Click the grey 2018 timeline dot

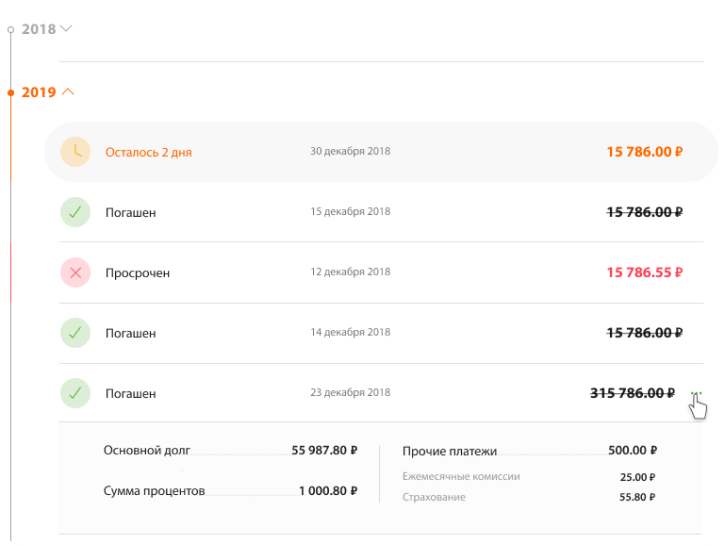[11, 29]
